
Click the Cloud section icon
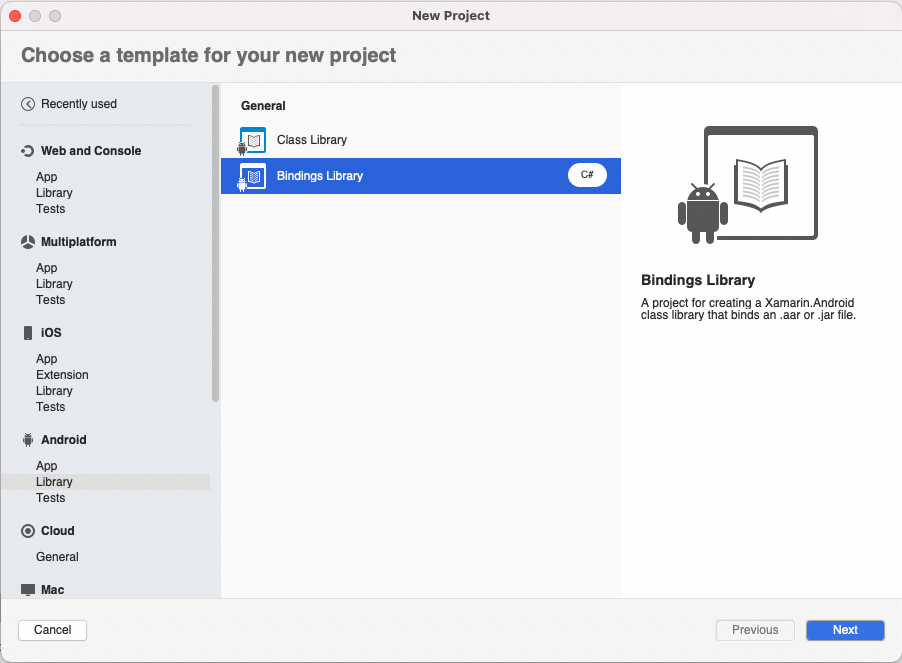click(26, 531)
